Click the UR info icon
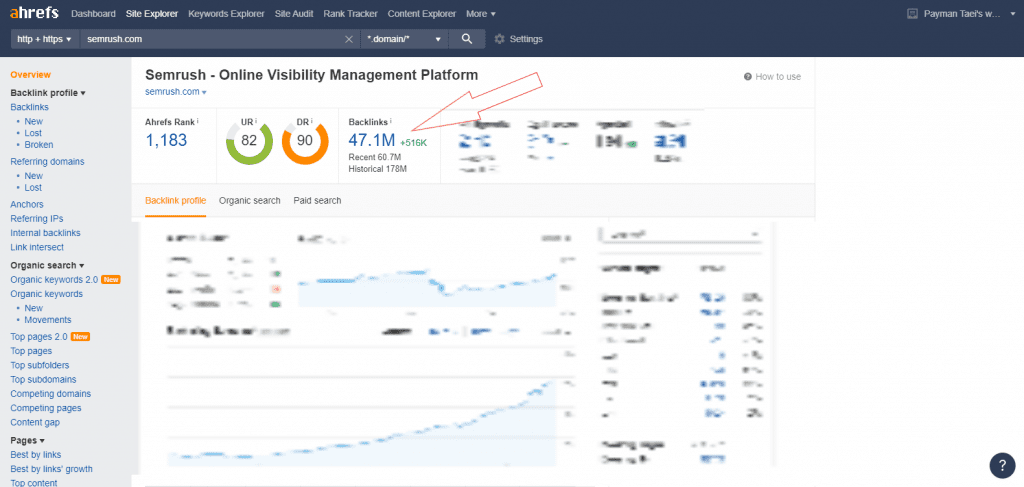Screen dimensions: 1024x487 [256, 121]
